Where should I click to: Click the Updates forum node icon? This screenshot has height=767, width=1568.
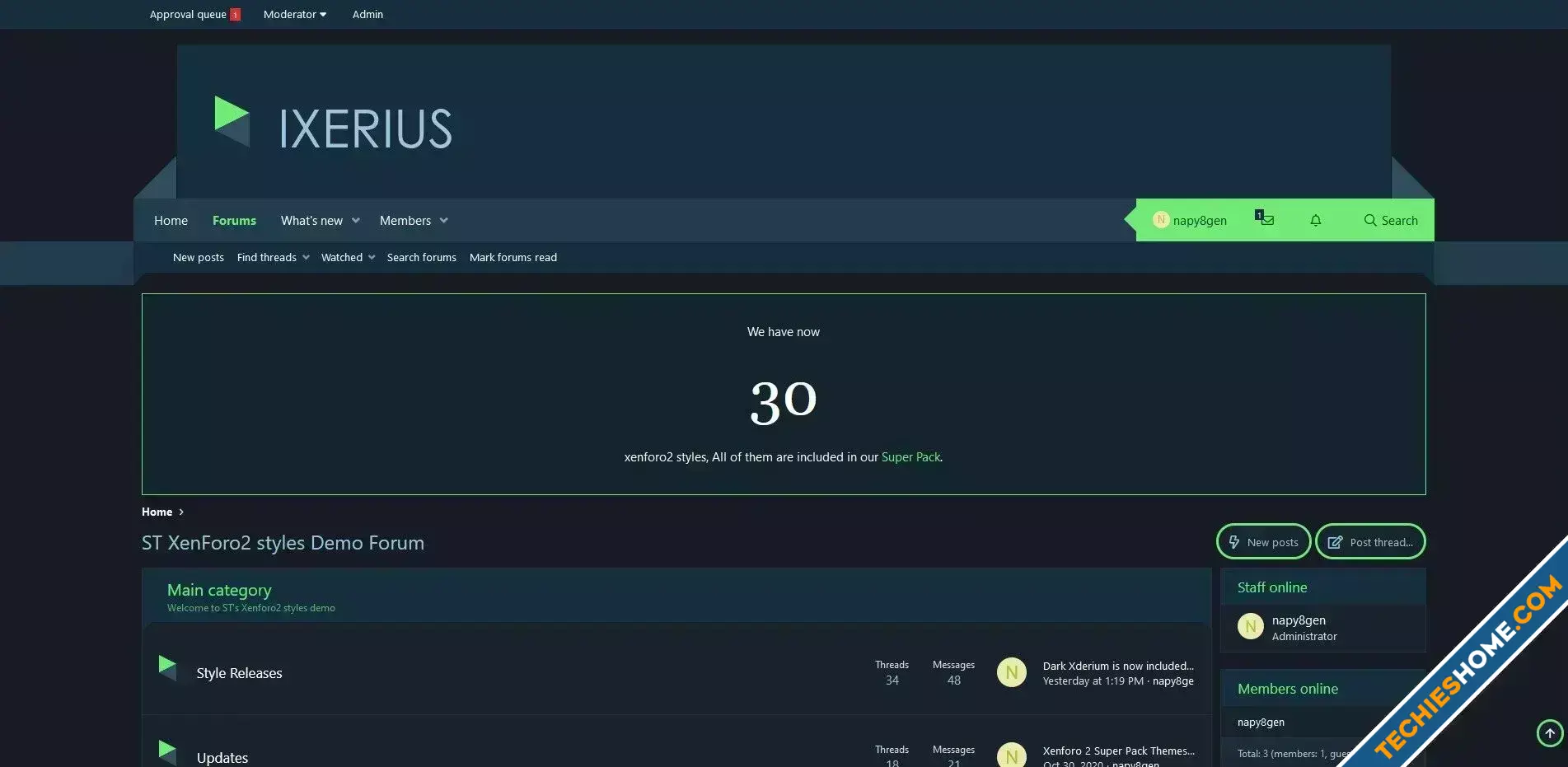(167, 752)
